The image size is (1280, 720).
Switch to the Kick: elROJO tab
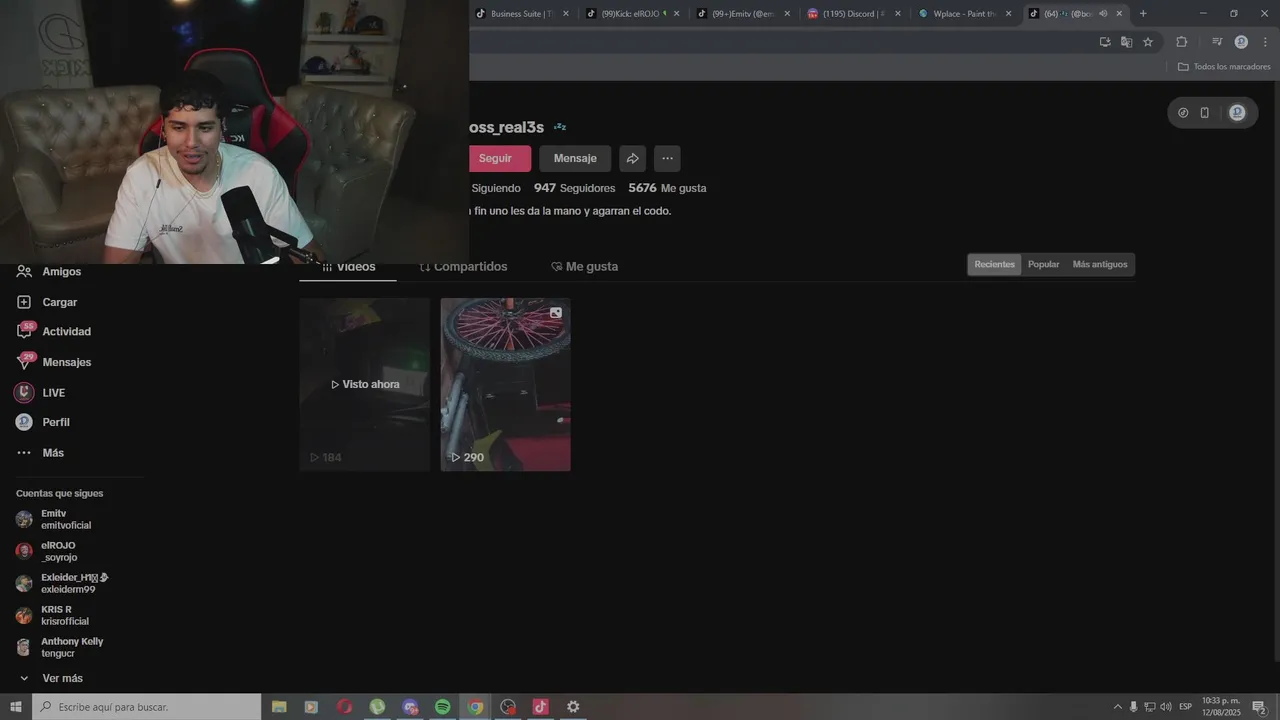[633, 13]
